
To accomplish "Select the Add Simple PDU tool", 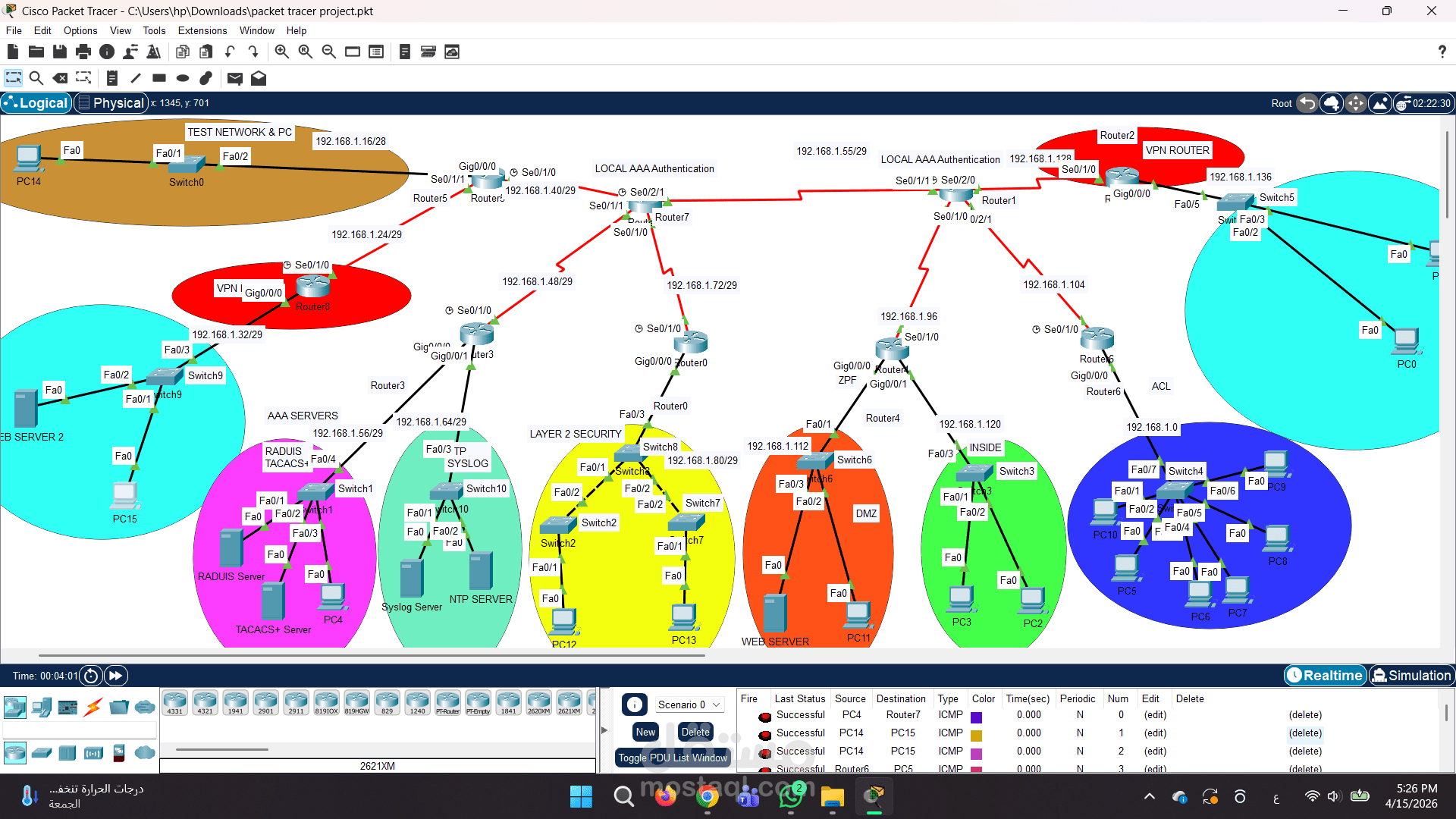I will click(235, 78).
